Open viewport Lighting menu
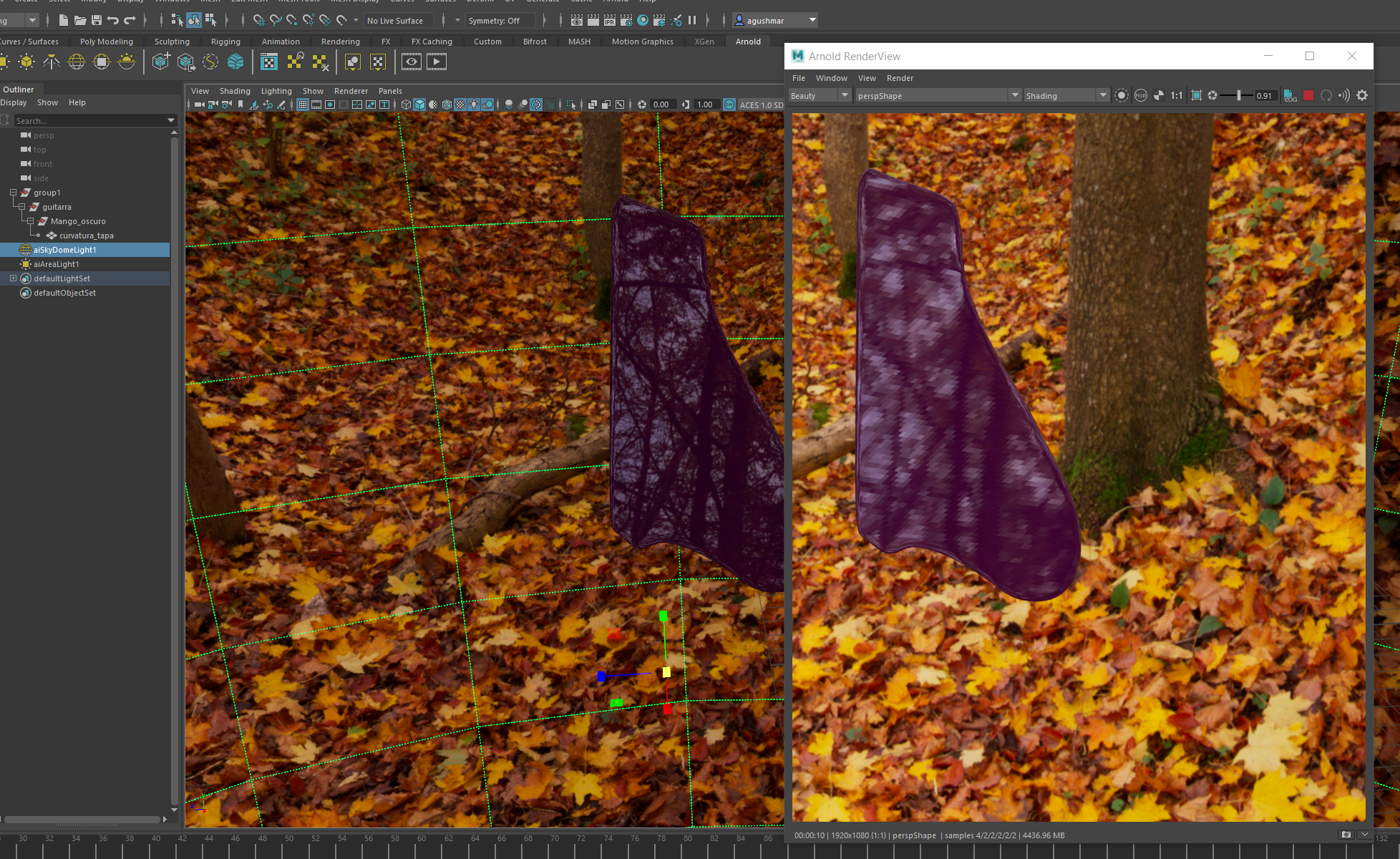Image resolution: width=1400 pixels, height=859 pixels. (276, 91)
